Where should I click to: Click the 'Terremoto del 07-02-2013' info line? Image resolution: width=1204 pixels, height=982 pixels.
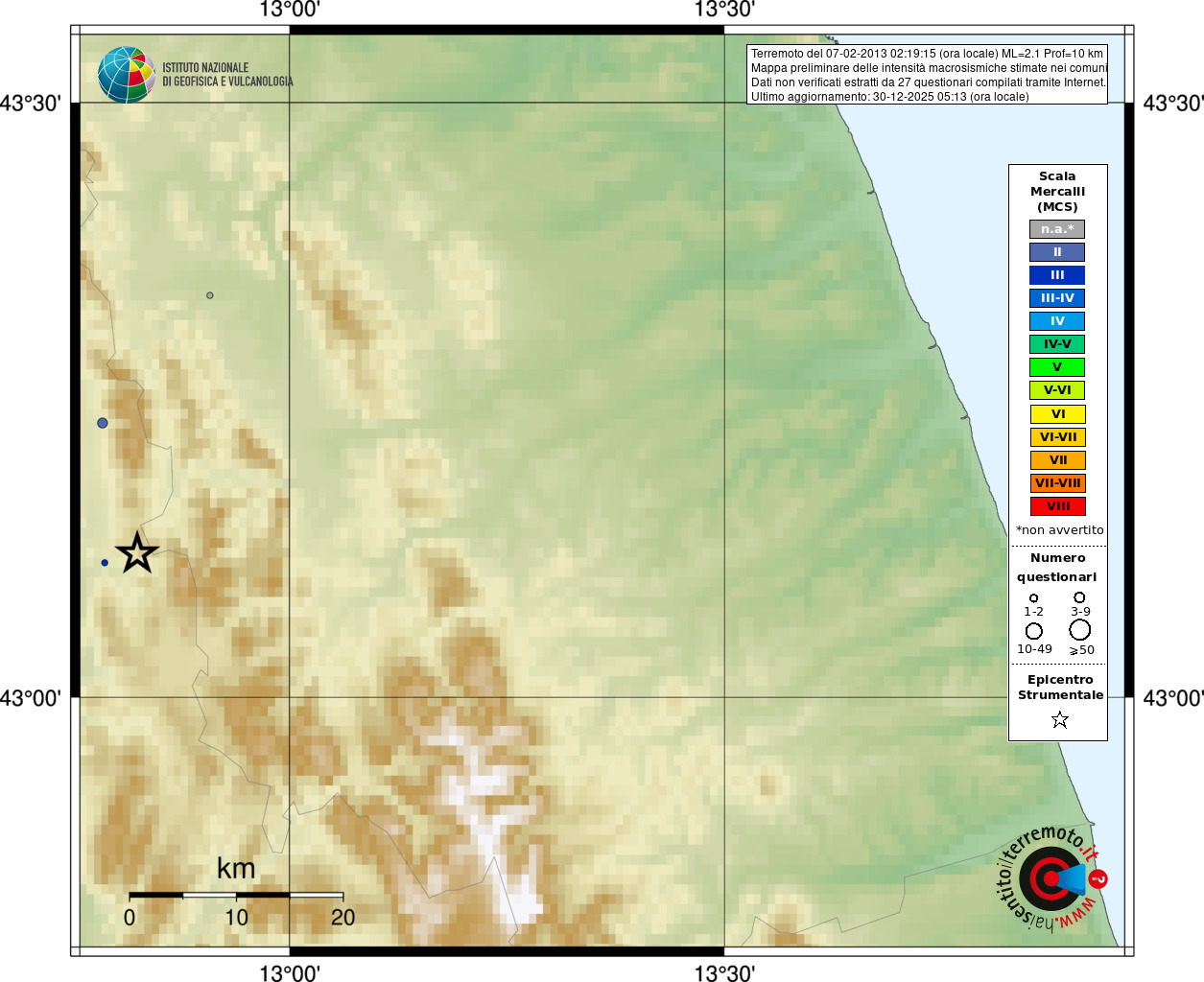927,54
